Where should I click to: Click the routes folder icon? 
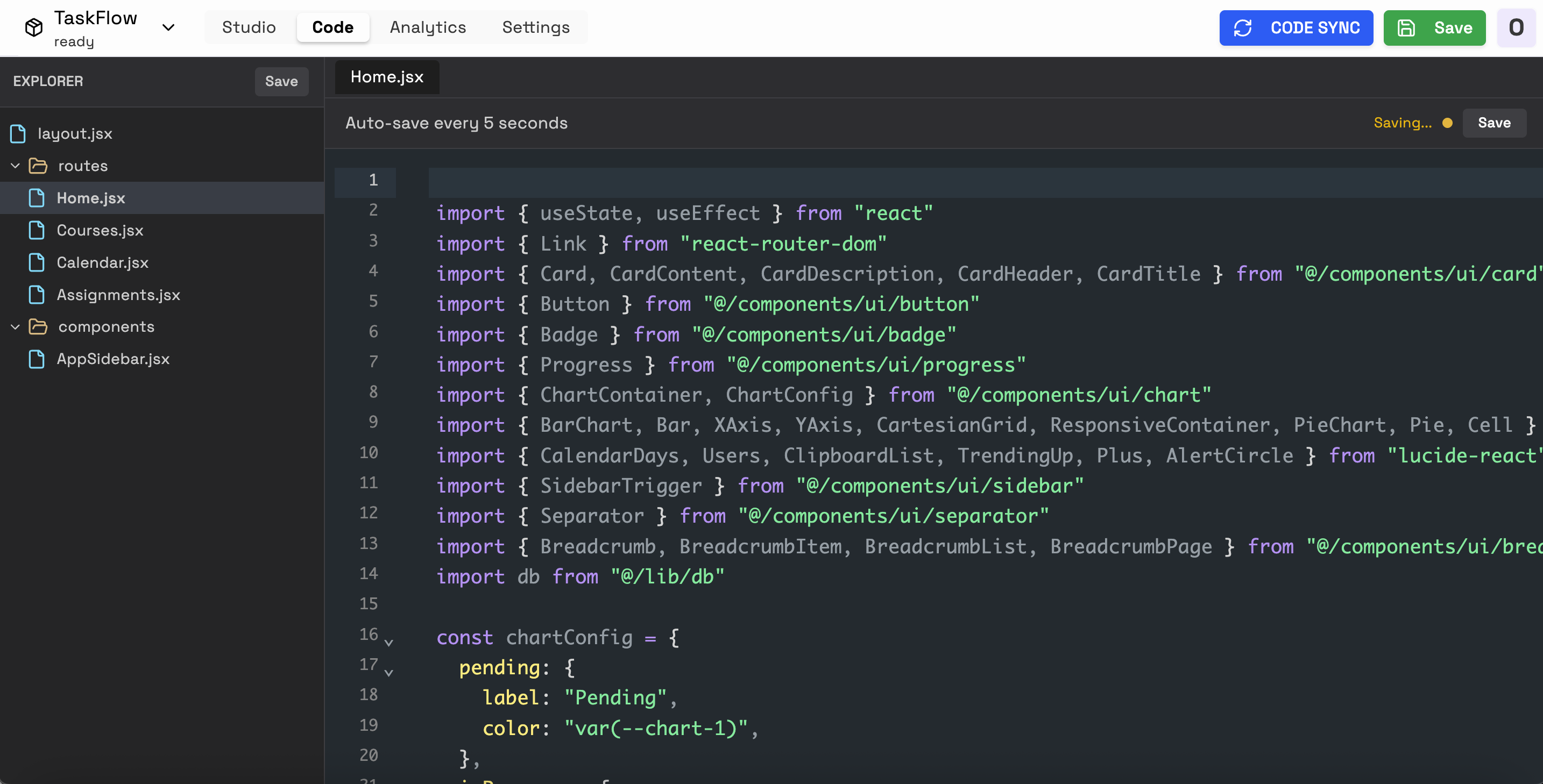point(39,166)
